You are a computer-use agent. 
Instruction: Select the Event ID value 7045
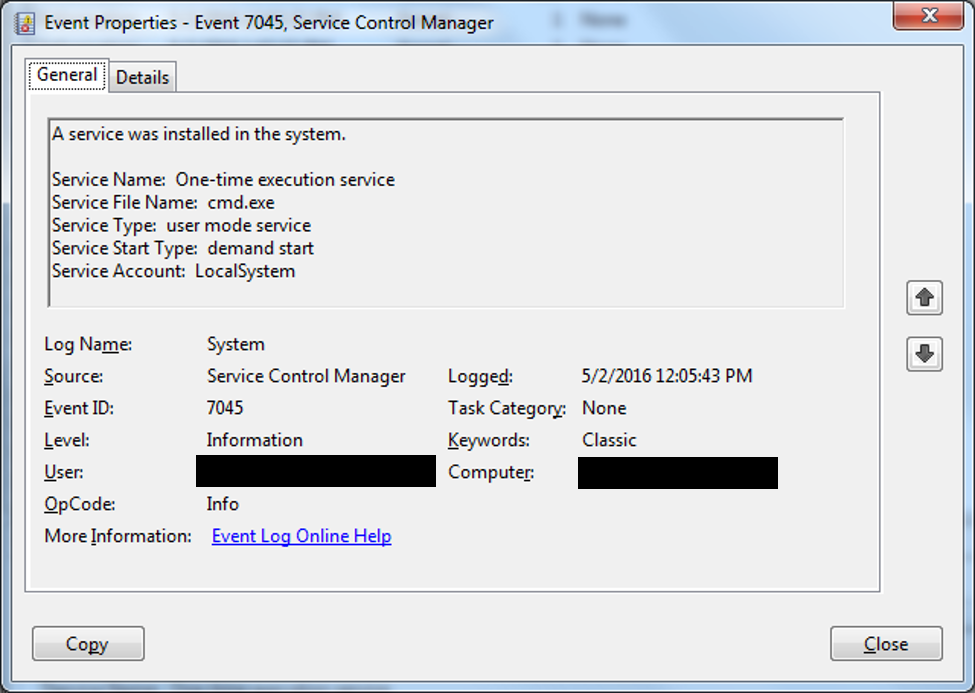tap(225, 408)
